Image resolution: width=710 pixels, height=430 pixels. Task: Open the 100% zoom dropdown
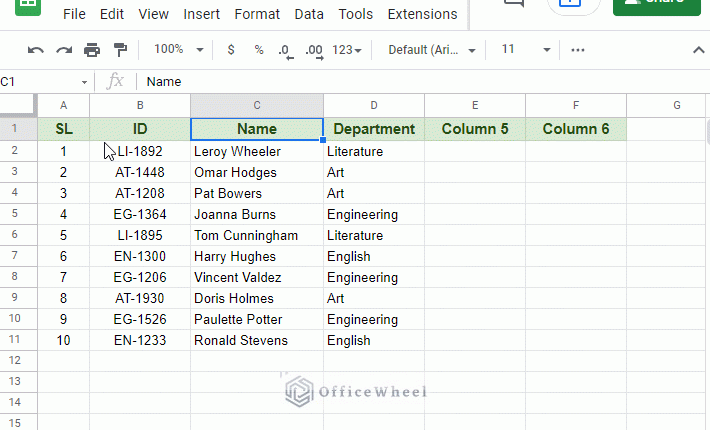(x=179, y=49)
